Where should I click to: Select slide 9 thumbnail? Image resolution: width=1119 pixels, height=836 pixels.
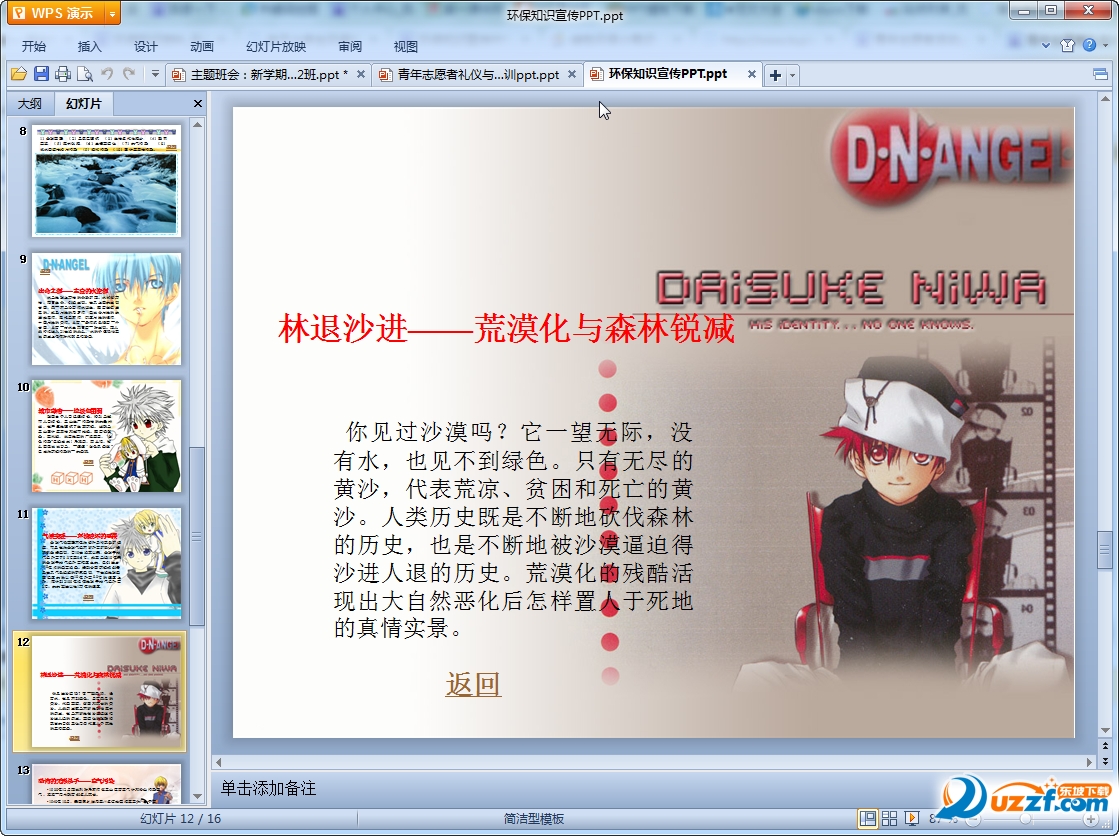(x=106, y=308)
